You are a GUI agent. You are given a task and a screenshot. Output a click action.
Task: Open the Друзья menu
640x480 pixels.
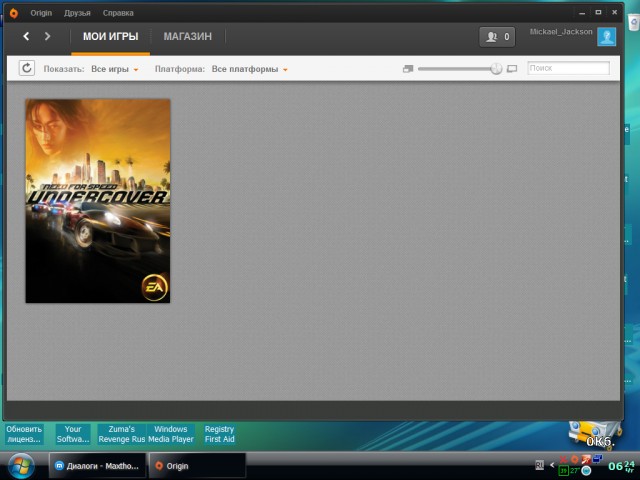click(77, 13)
